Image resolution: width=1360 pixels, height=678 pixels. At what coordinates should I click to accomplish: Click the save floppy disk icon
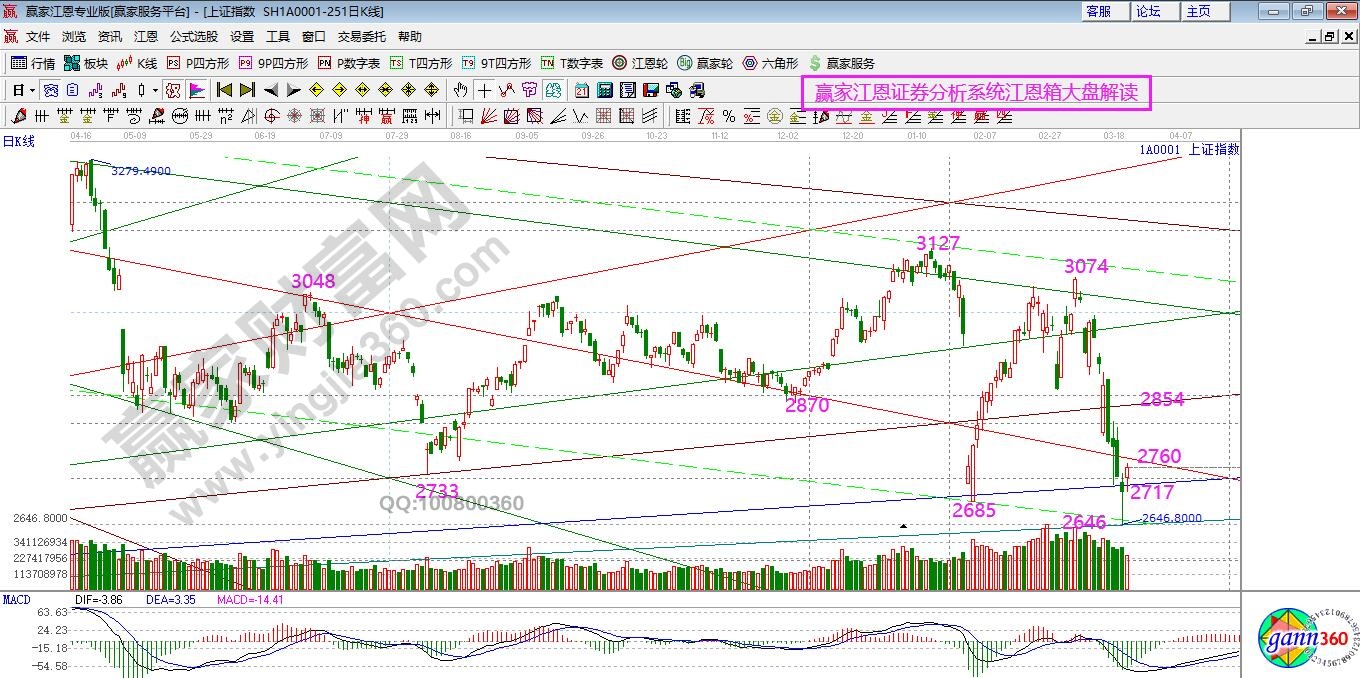(651, 89)
